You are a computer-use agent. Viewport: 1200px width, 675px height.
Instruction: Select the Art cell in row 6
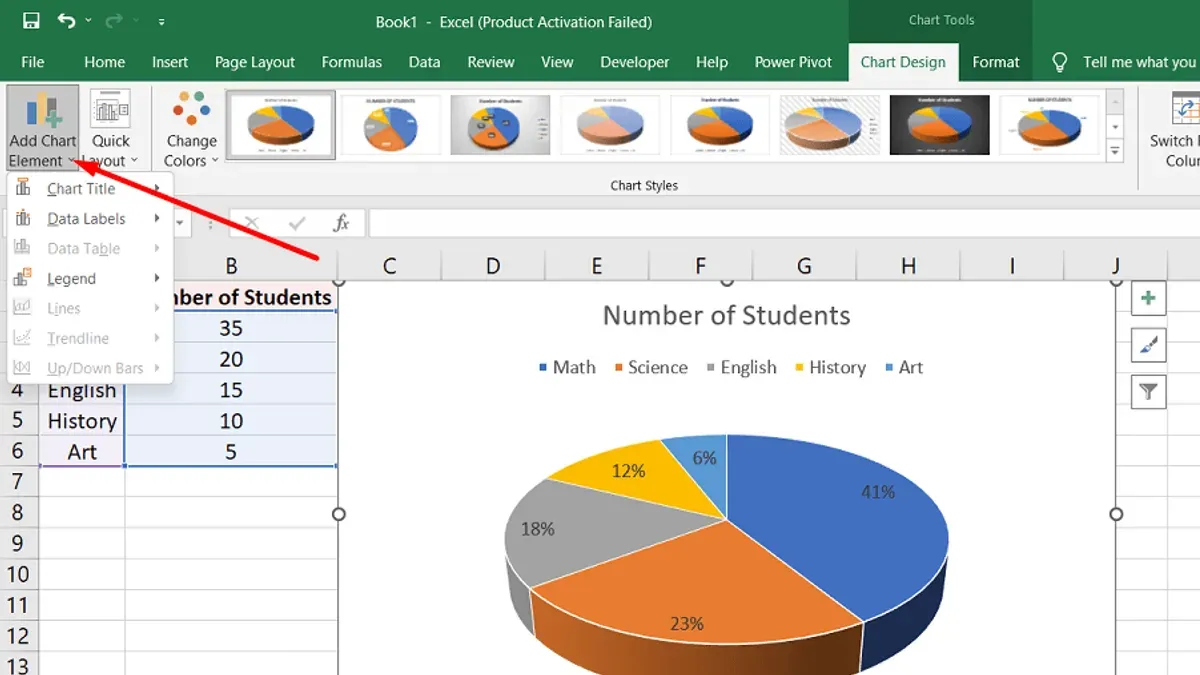point(82,452)
